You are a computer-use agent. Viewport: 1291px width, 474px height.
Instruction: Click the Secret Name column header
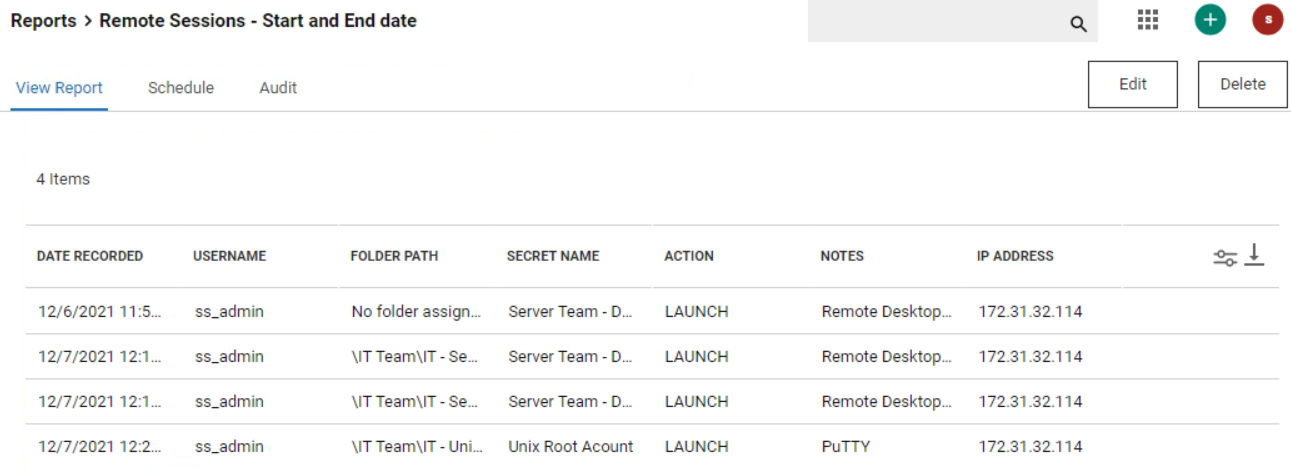click(x=553, y=256)
